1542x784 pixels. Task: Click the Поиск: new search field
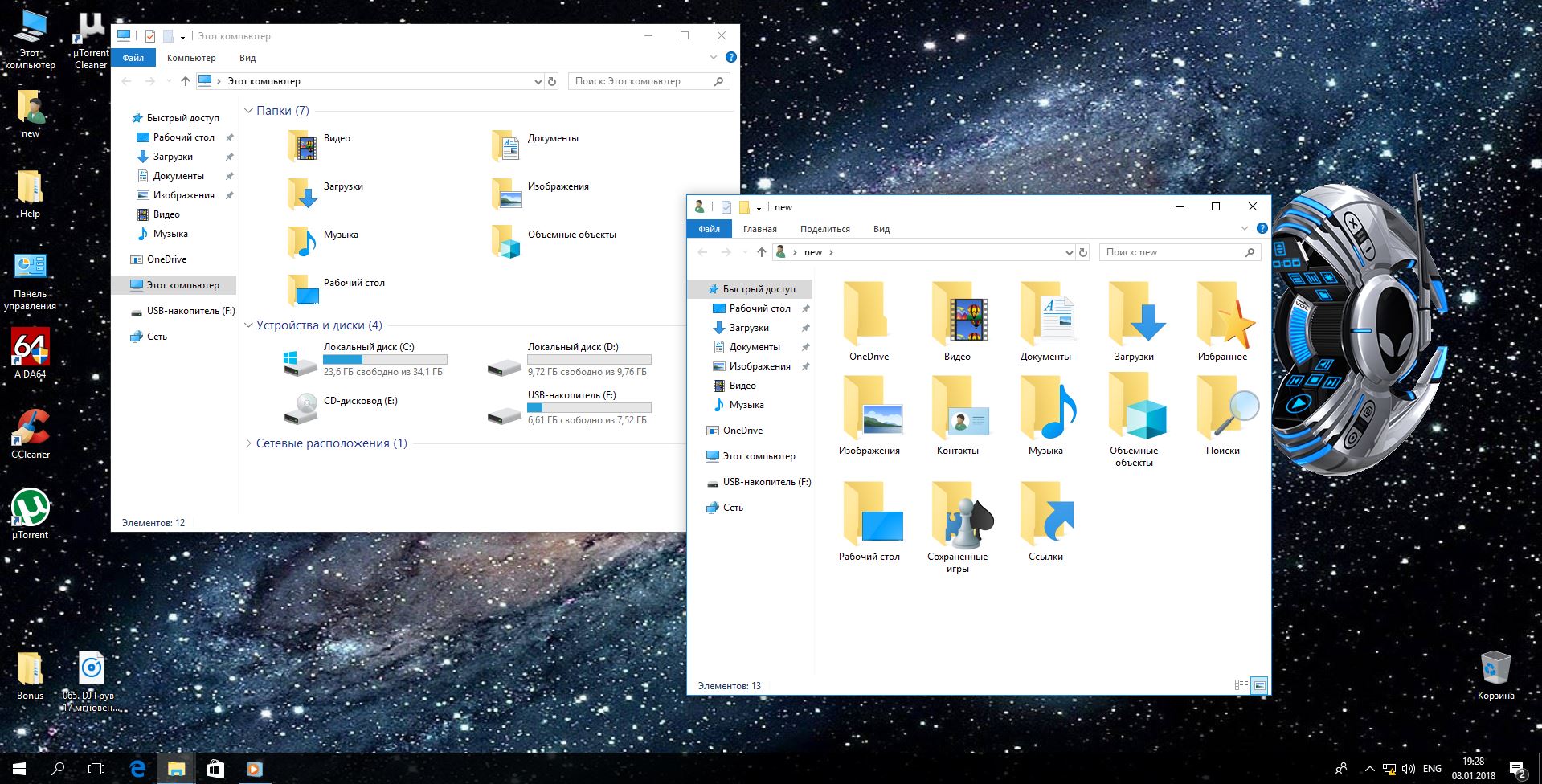tap(1180, 252)
